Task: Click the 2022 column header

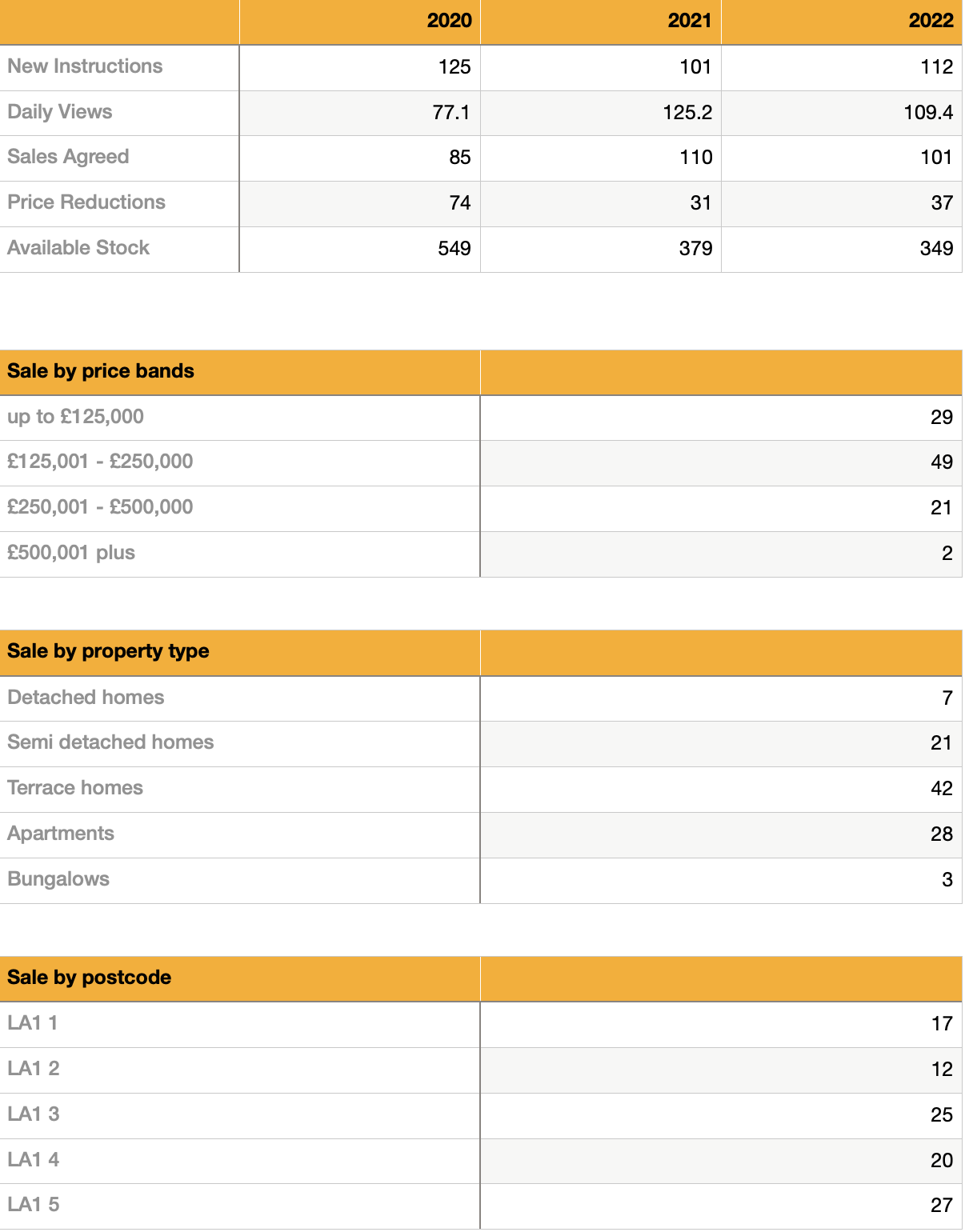Action: coord(930,21)
